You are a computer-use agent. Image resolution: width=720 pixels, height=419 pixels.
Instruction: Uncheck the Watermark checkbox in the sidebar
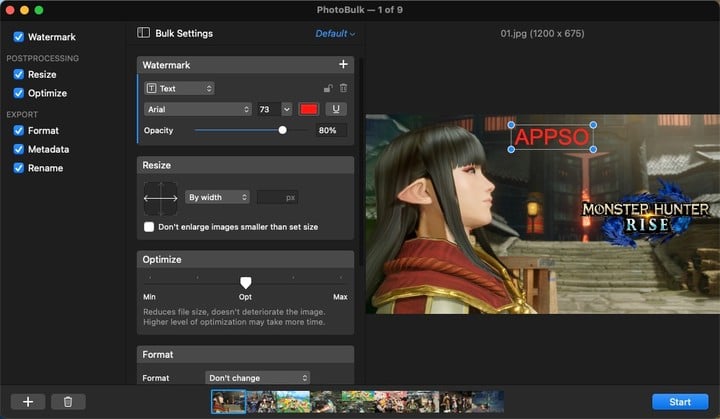pyautogui.click(x=18, y=37)
